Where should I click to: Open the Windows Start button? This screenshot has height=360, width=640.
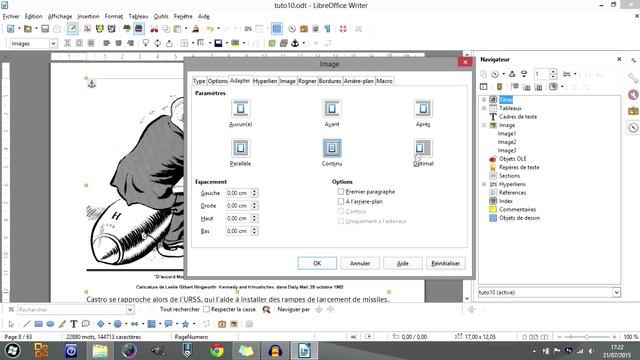point(12,351)
